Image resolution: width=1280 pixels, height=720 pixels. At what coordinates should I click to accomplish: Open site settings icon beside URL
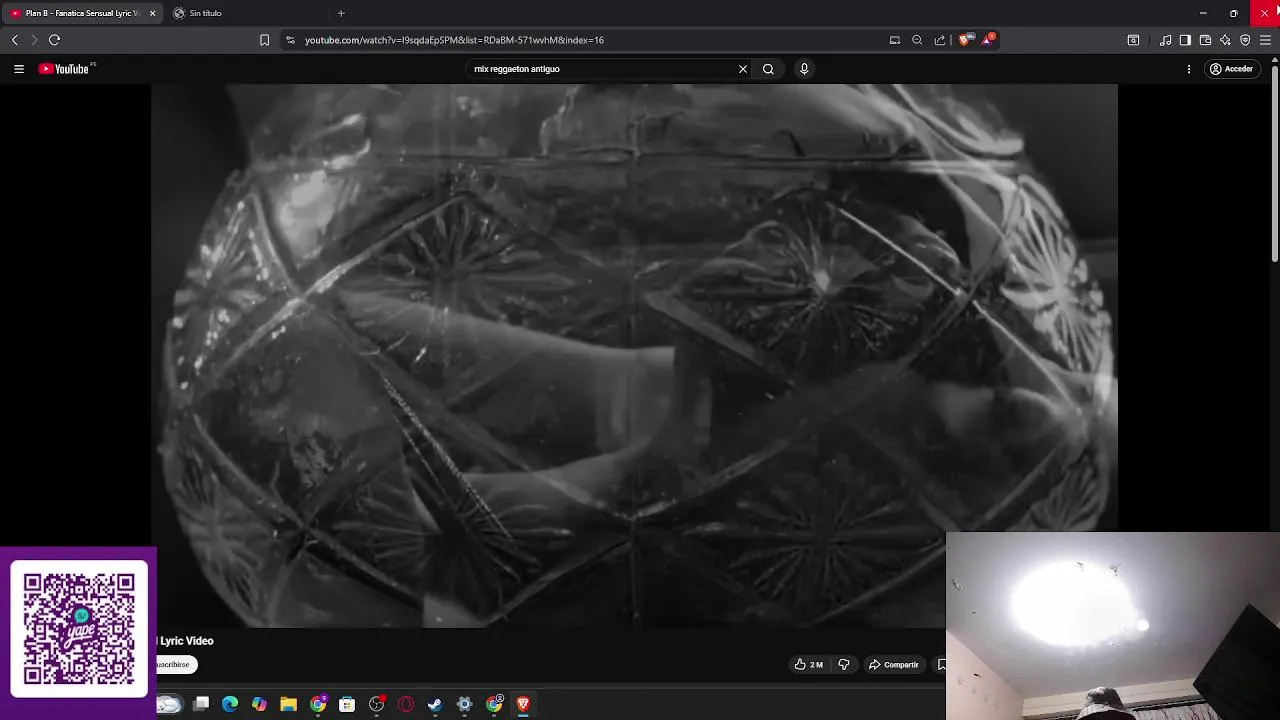pyautogui.click(x=290, y=40)
